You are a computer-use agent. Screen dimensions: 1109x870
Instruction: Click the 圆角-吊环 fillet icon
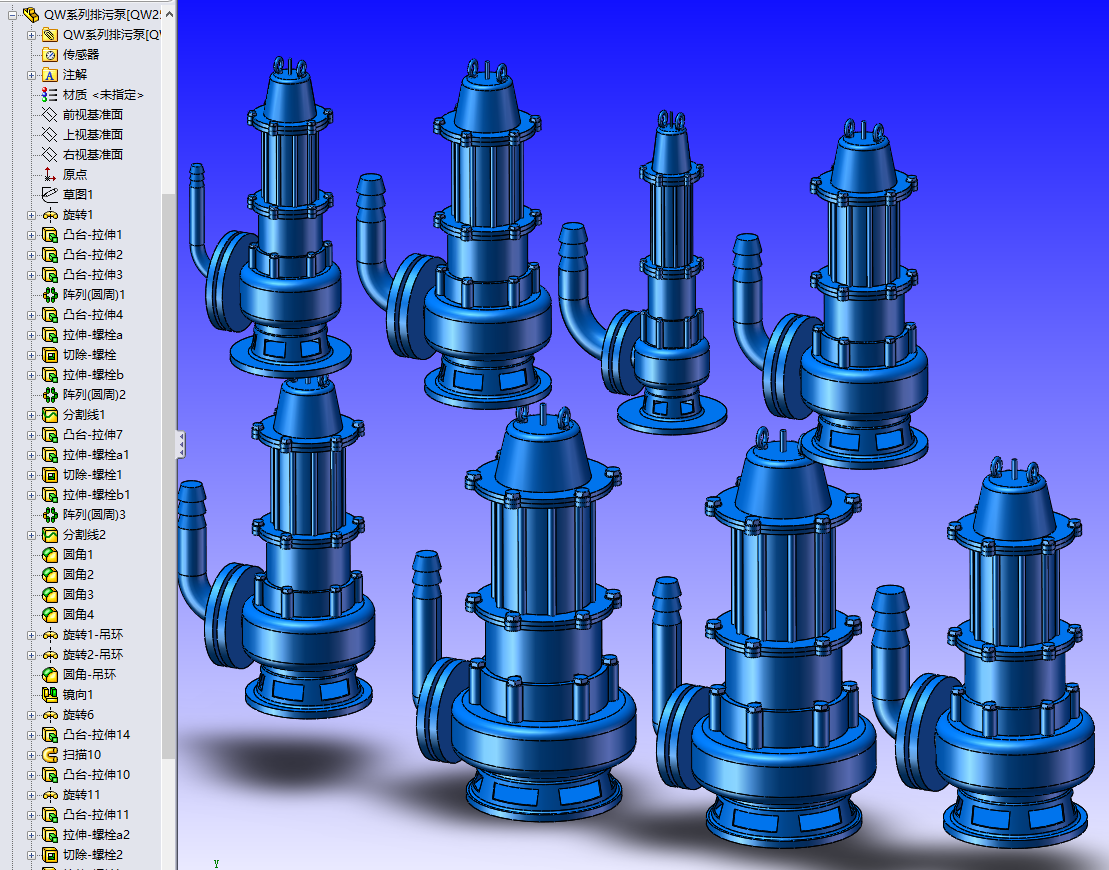(50, 675)
